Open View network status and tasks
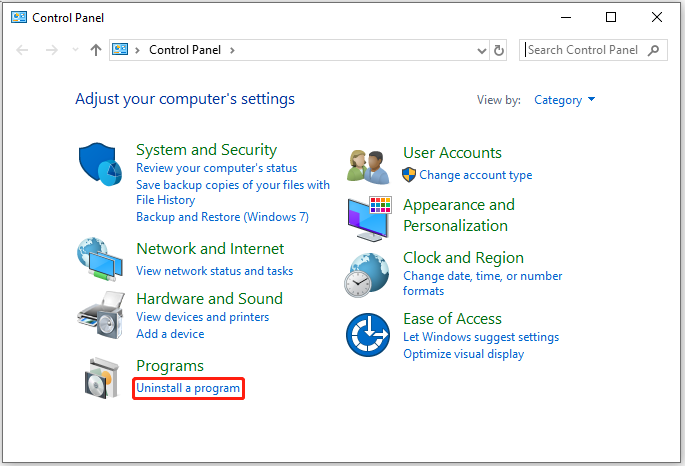685x466 pixels. [x=214, y=271]
